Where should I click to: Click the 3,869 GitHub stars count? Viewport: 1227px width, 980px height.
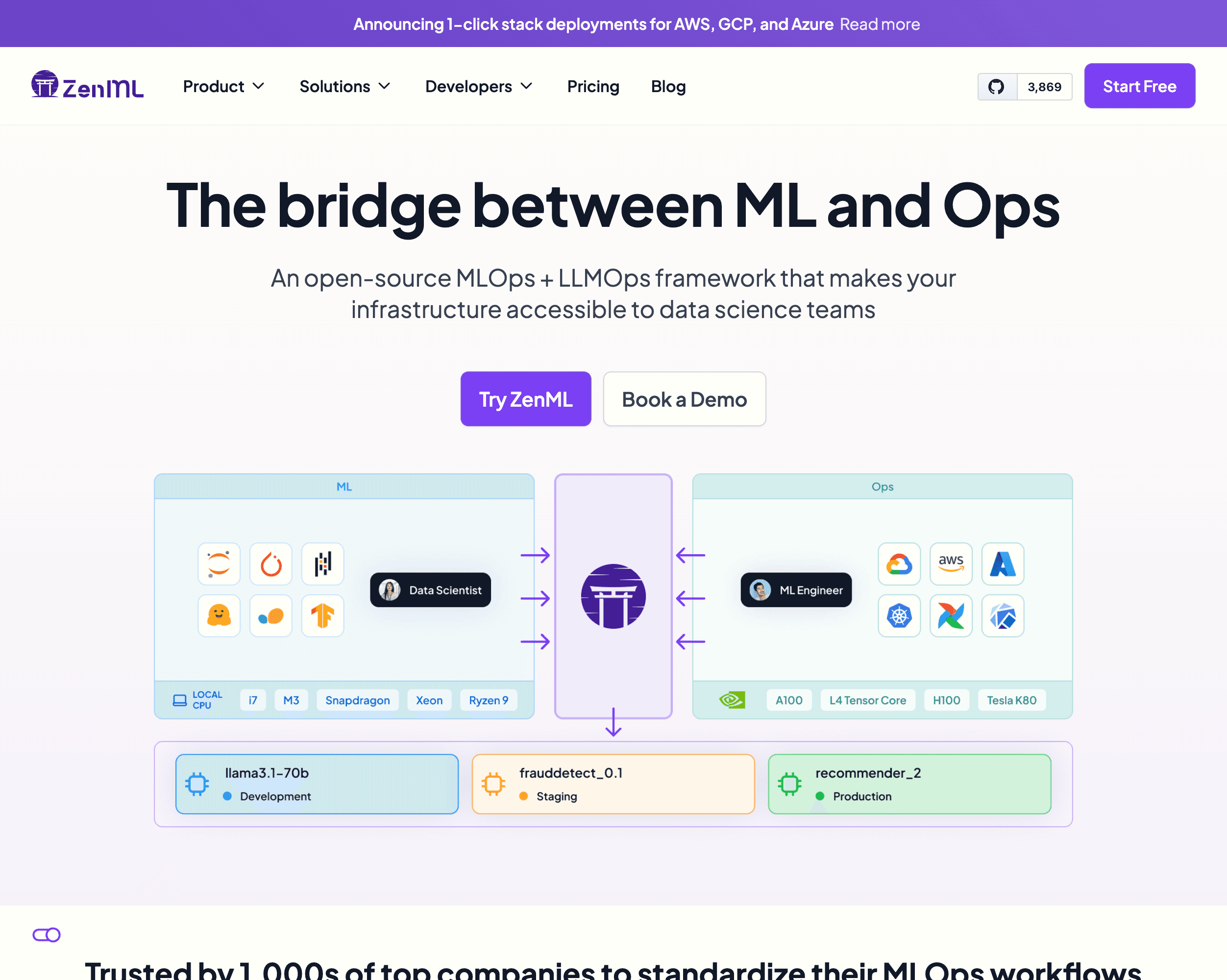tap(1044, 87)
